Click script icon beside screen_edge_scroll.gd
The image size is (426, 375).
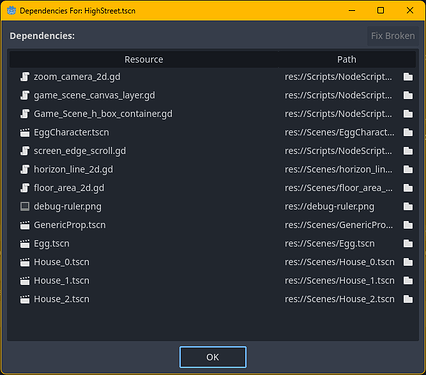pos(25,151)
